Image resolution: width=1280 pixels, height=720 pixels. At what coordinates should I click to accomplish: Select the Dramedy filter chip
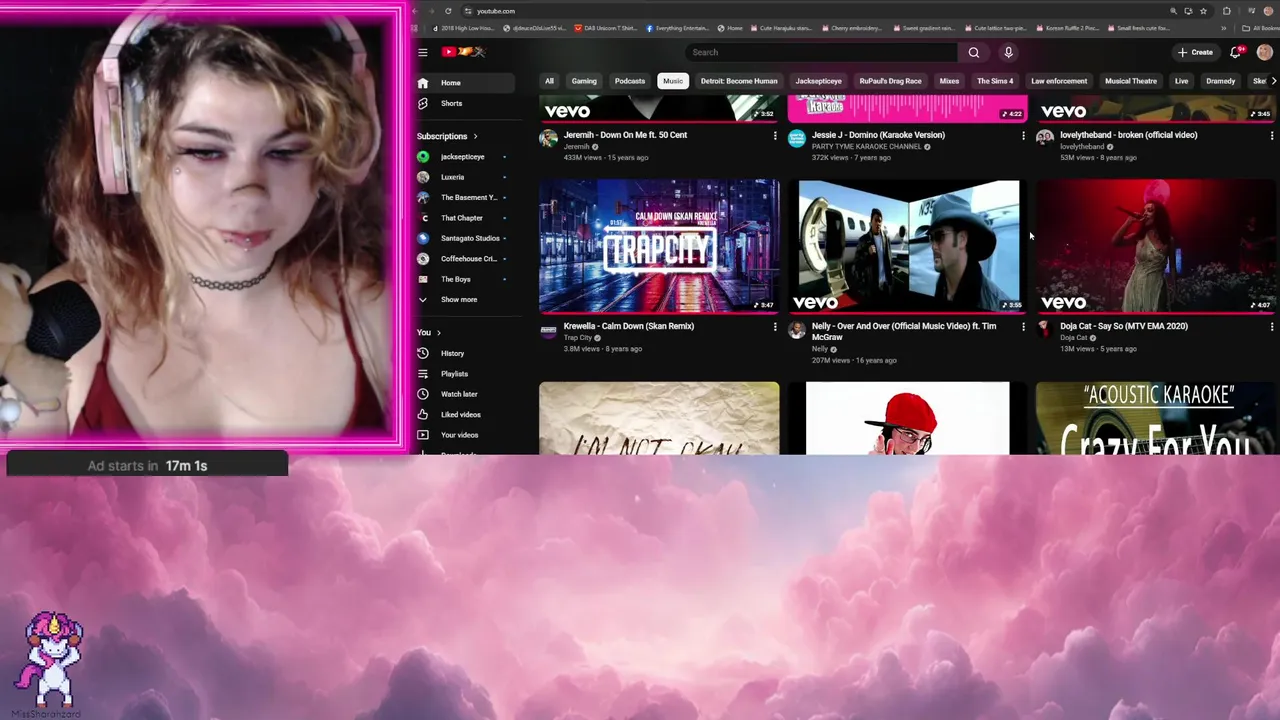(1220, 81)
